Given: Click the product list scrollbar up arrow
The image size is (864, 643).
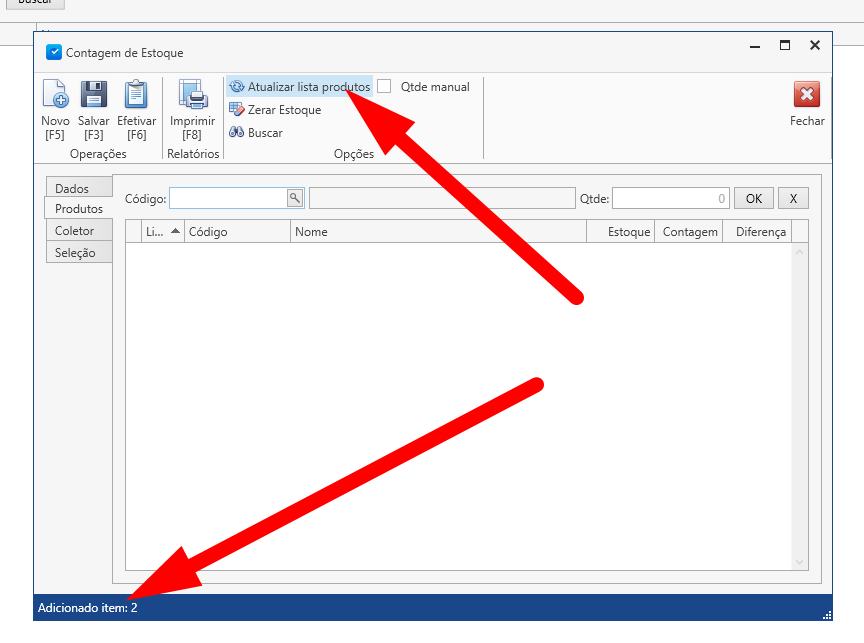Looking at the screenshot, I should click(799, 251).
